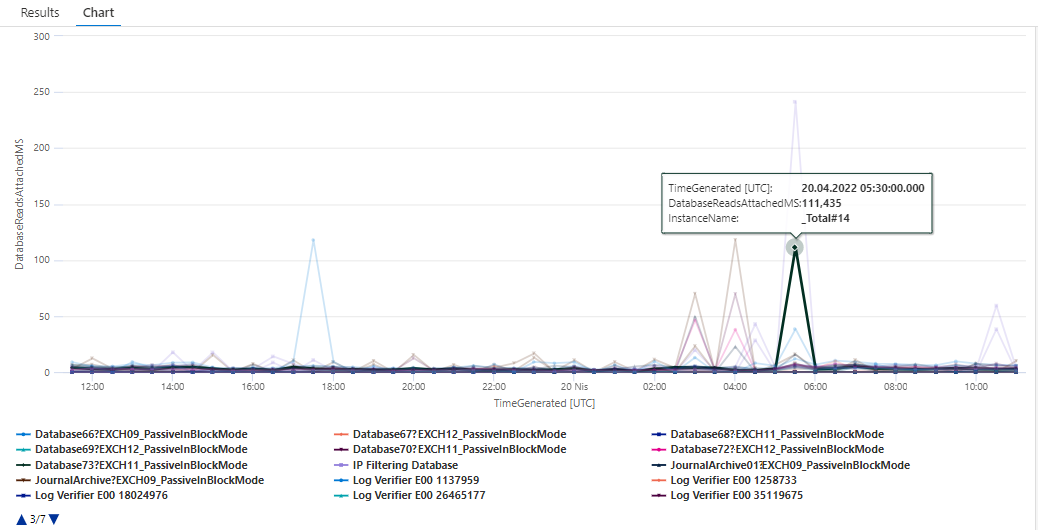The height and width of the screenshot is (530, 1038).
Task: Click the 3/7 legend page indicator
Action: pyautogui.click(x=38, y=519)
